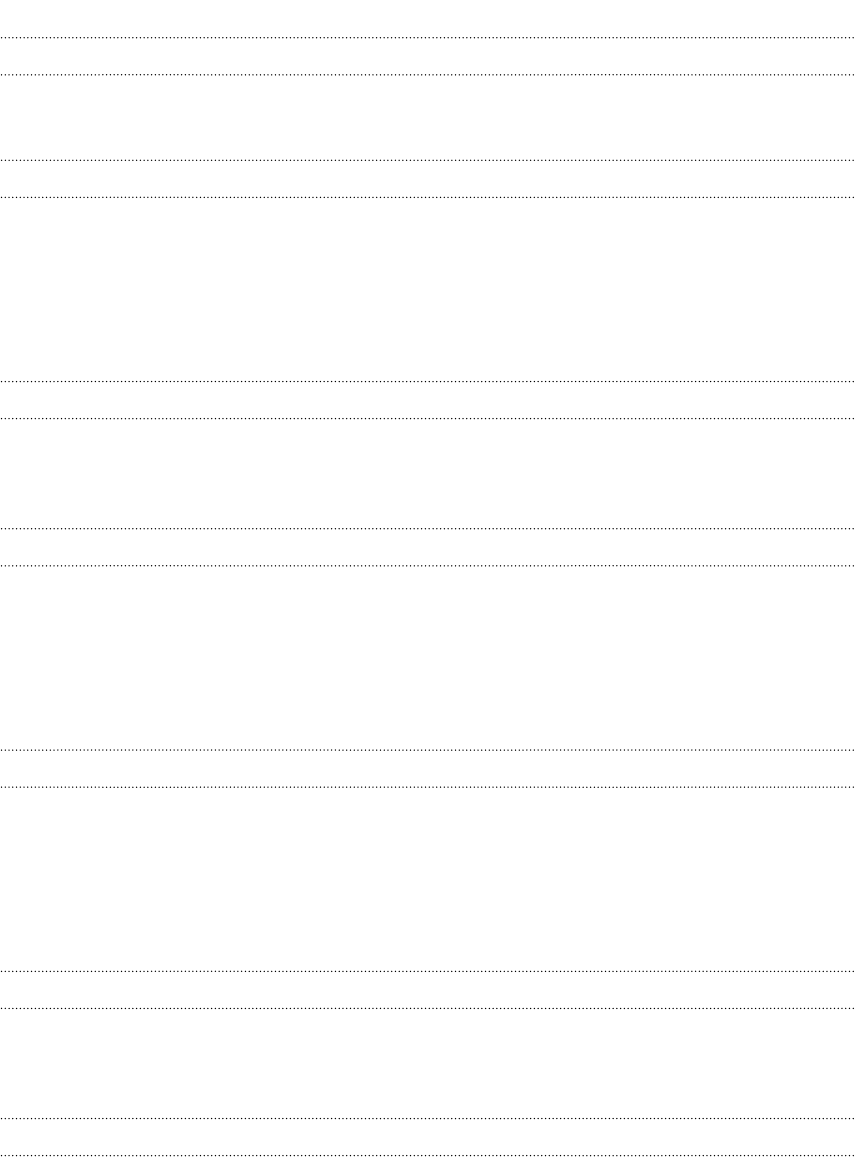
Task: Click the lower line of the fifth band
Action: point(427,786)
